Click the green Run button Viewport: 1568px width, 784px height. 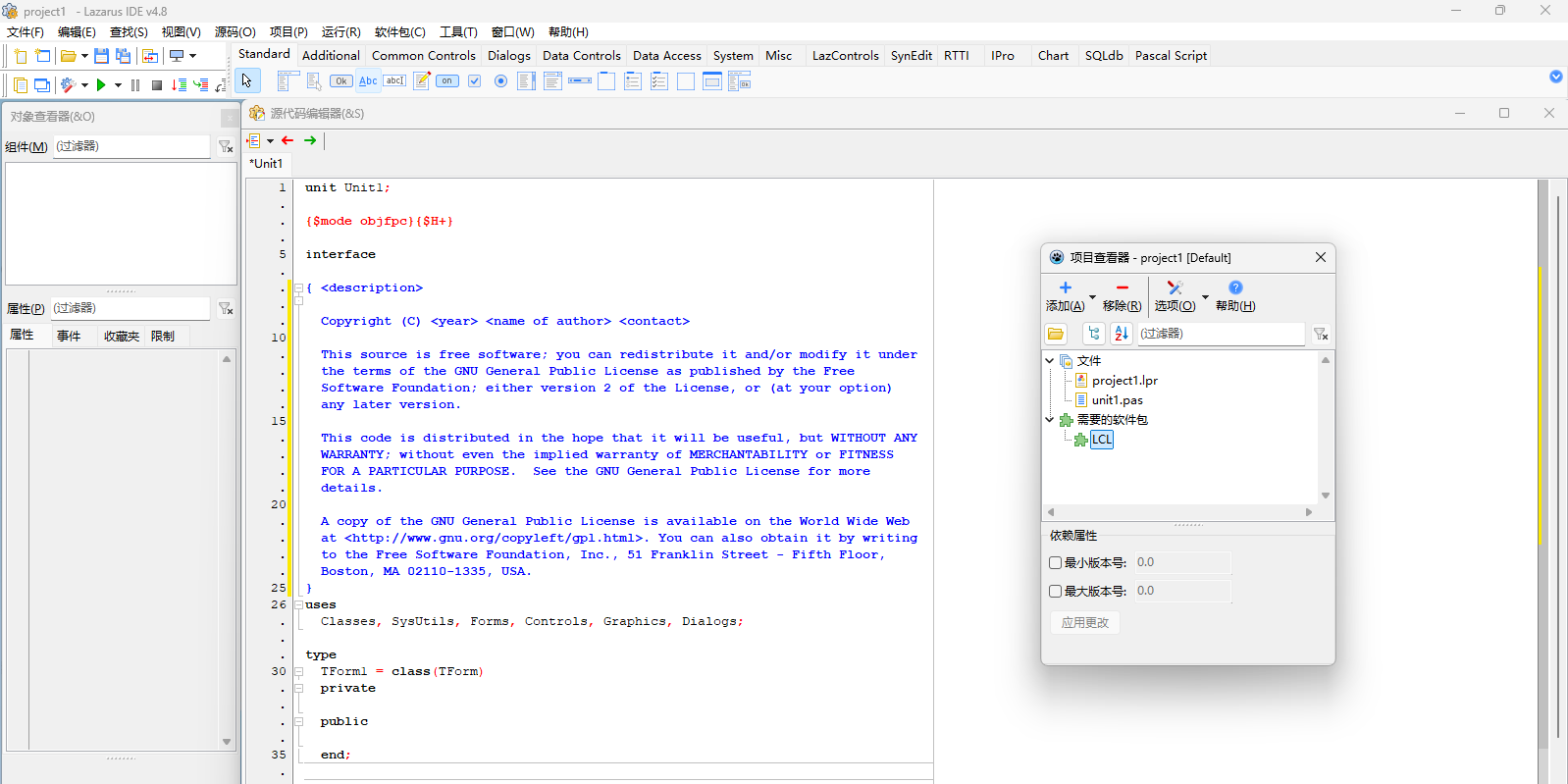[x=101, y=85]
